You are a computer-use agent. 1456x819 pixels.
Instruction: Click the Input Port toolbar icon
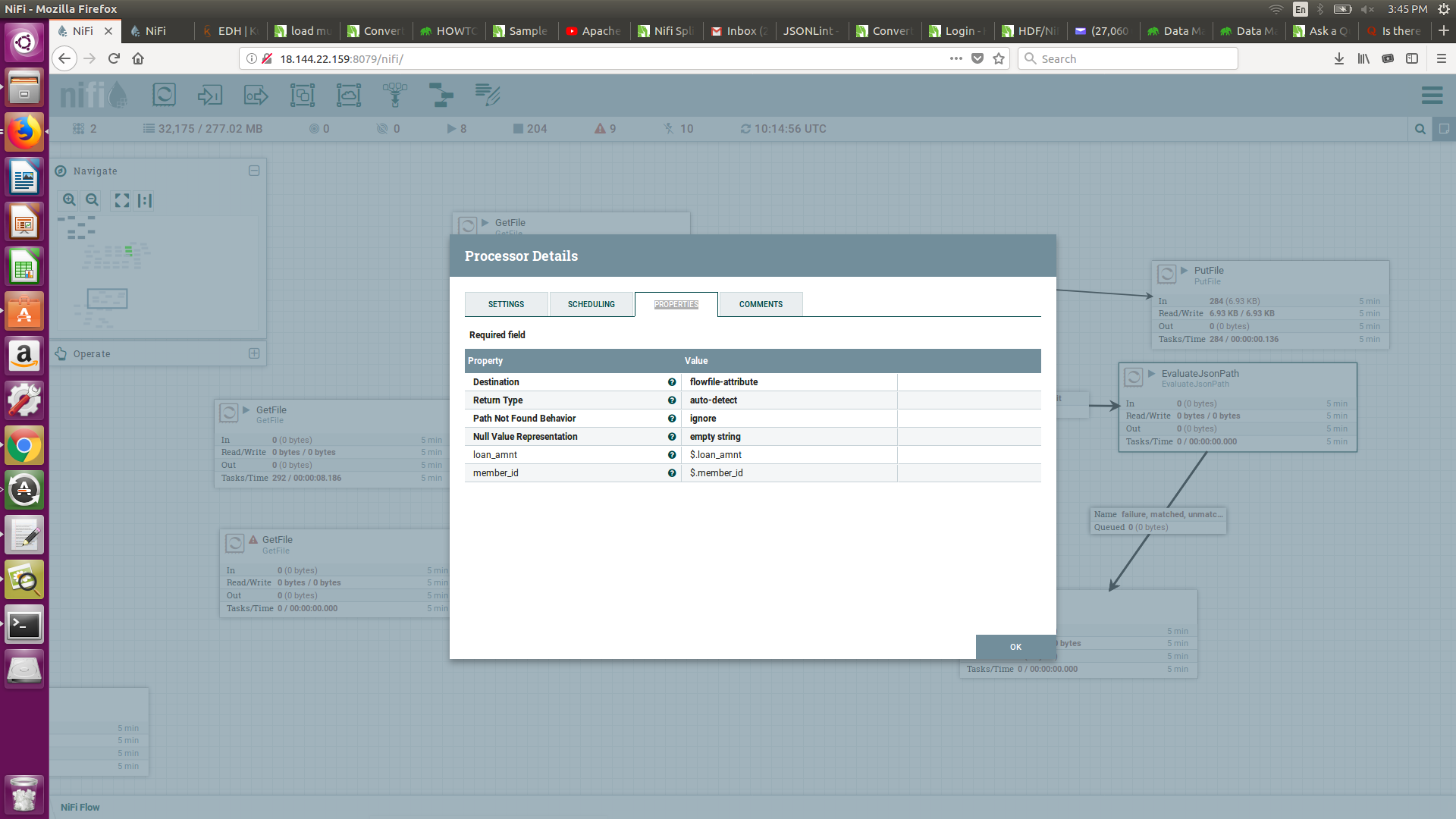(209, 95)
